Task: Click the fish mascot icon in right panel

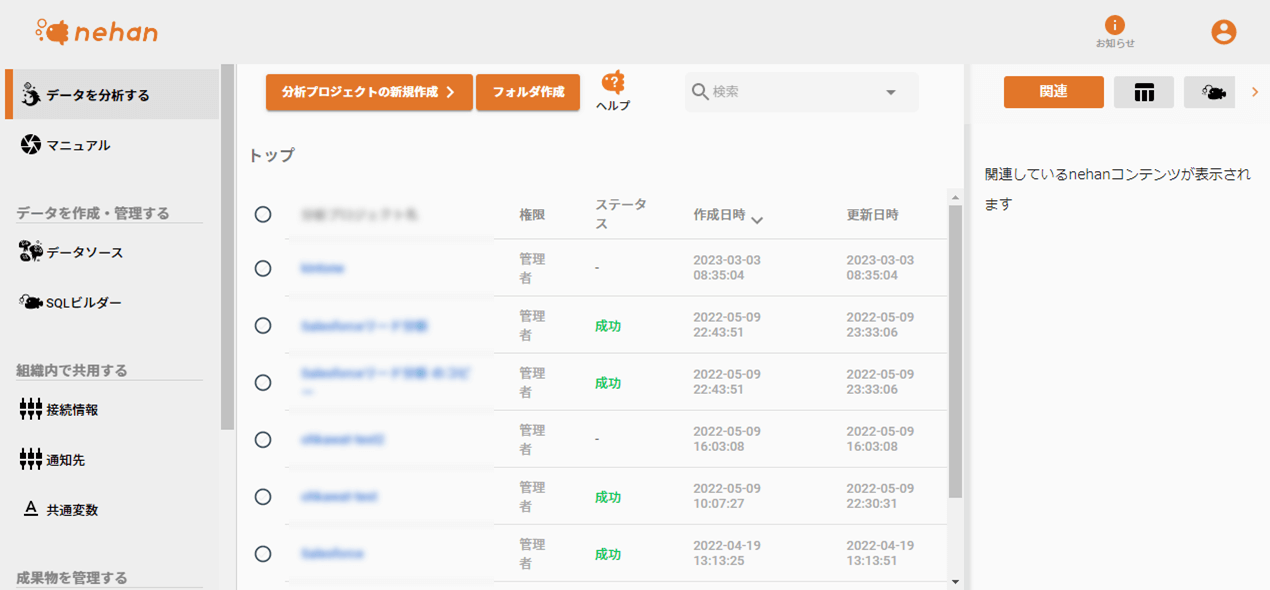Action: pos(1214,92)
